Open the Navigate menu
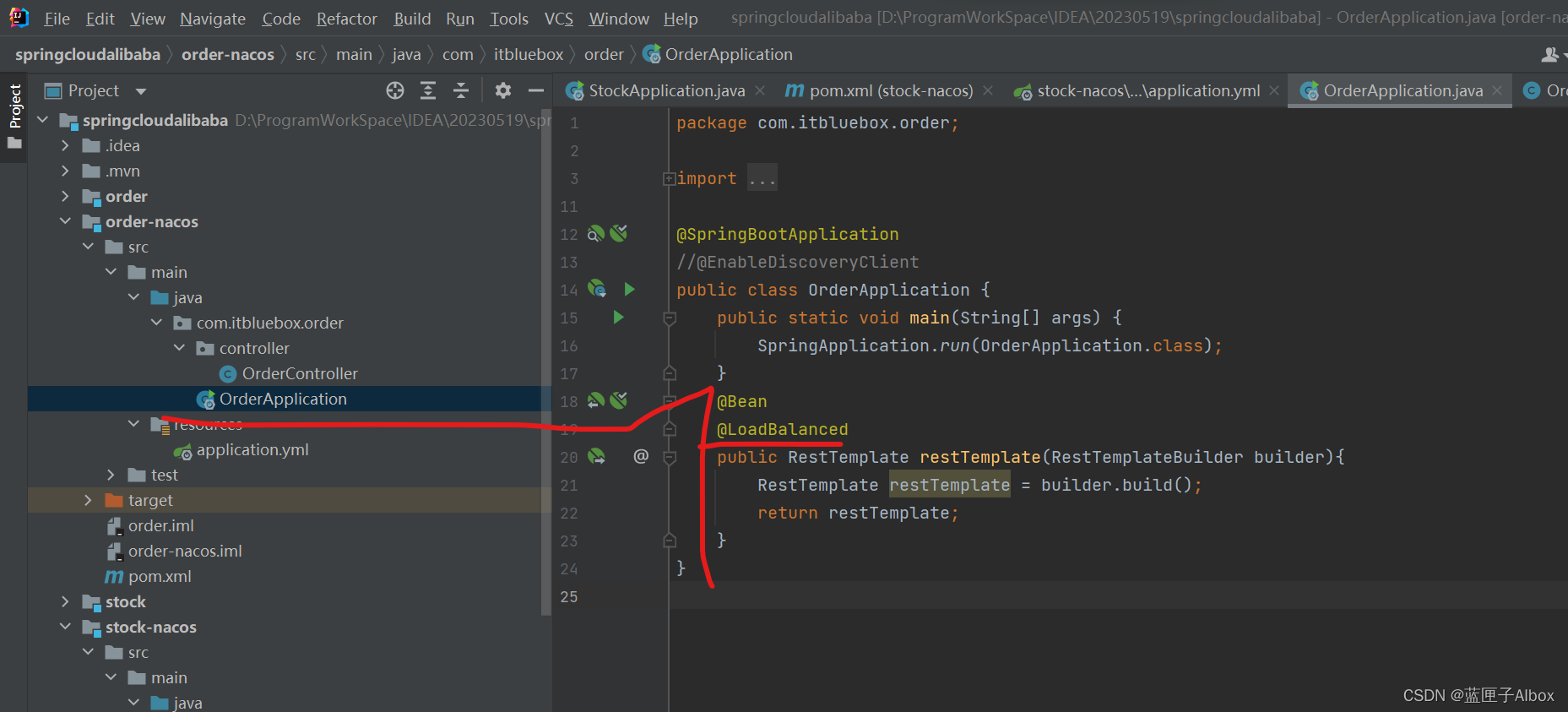1568x712 pixels. point(213,19)
